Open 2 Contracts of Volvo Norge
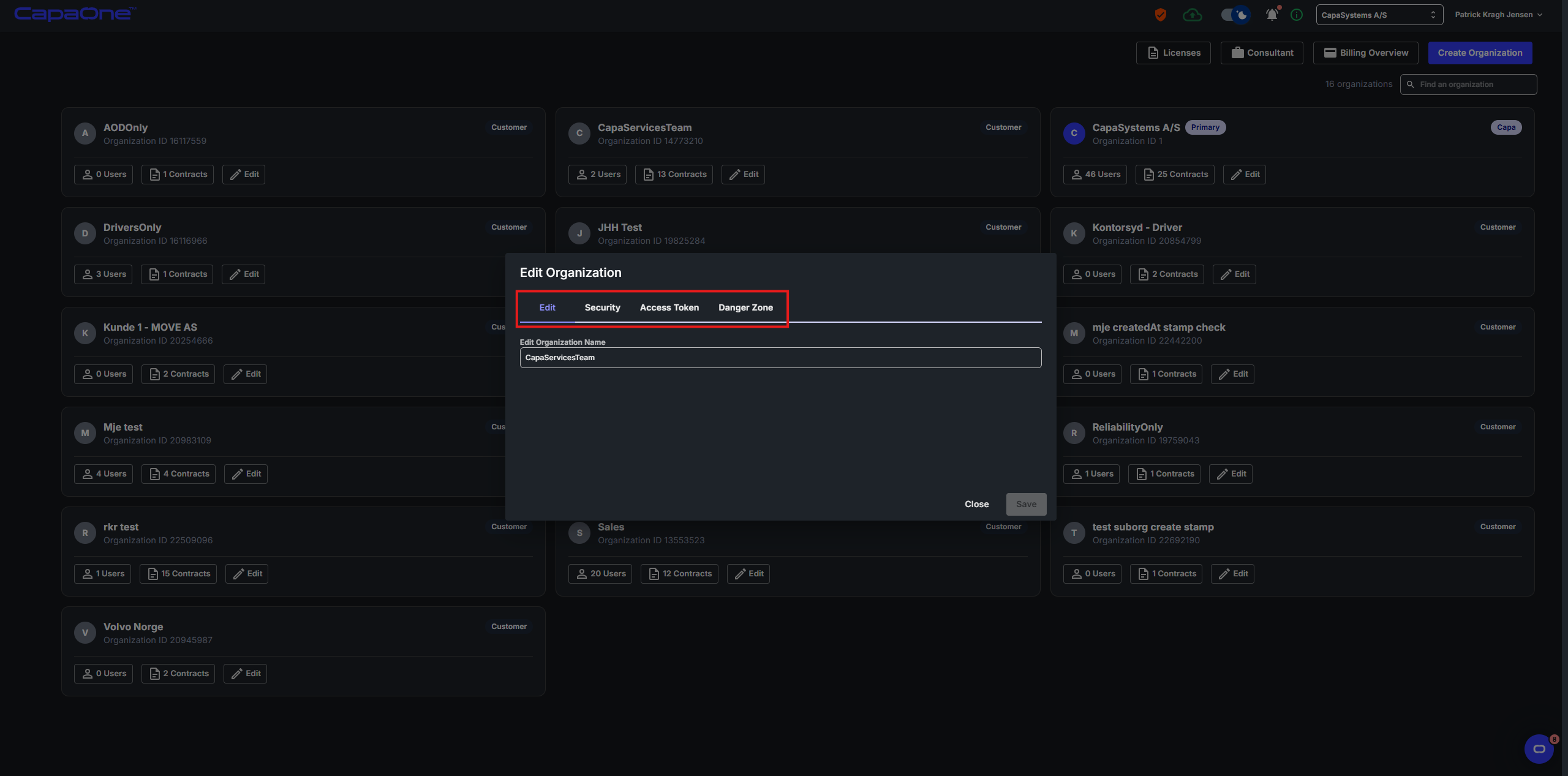 point(178,674)
